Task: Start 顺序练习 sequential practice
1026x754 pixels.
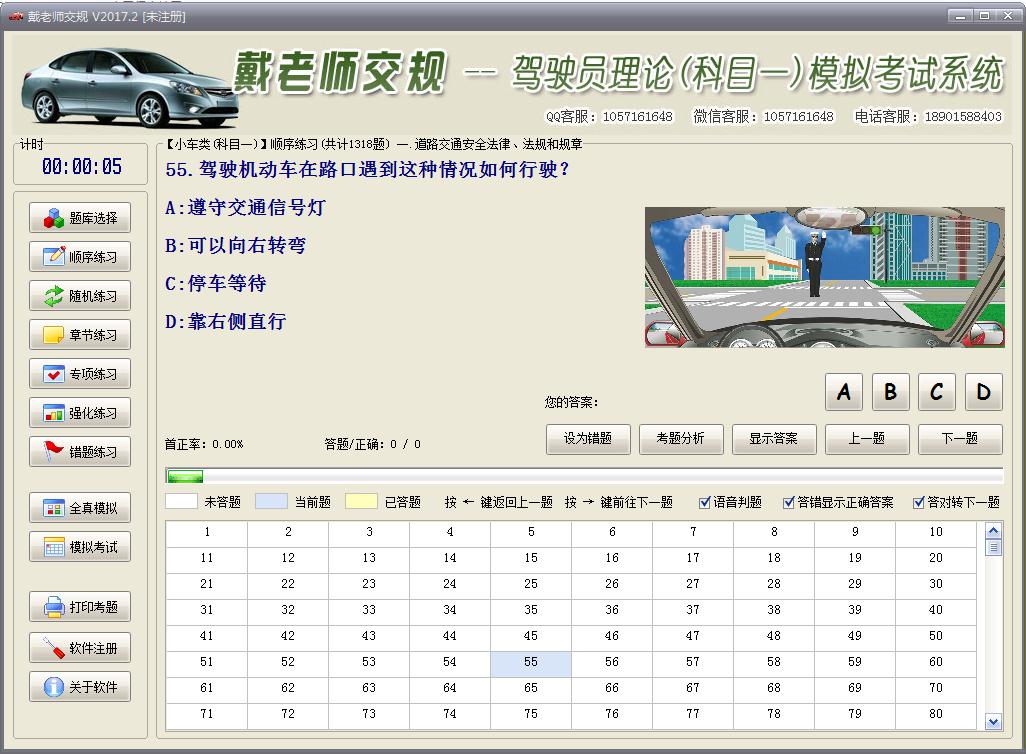Action: [x=80, y=257]
